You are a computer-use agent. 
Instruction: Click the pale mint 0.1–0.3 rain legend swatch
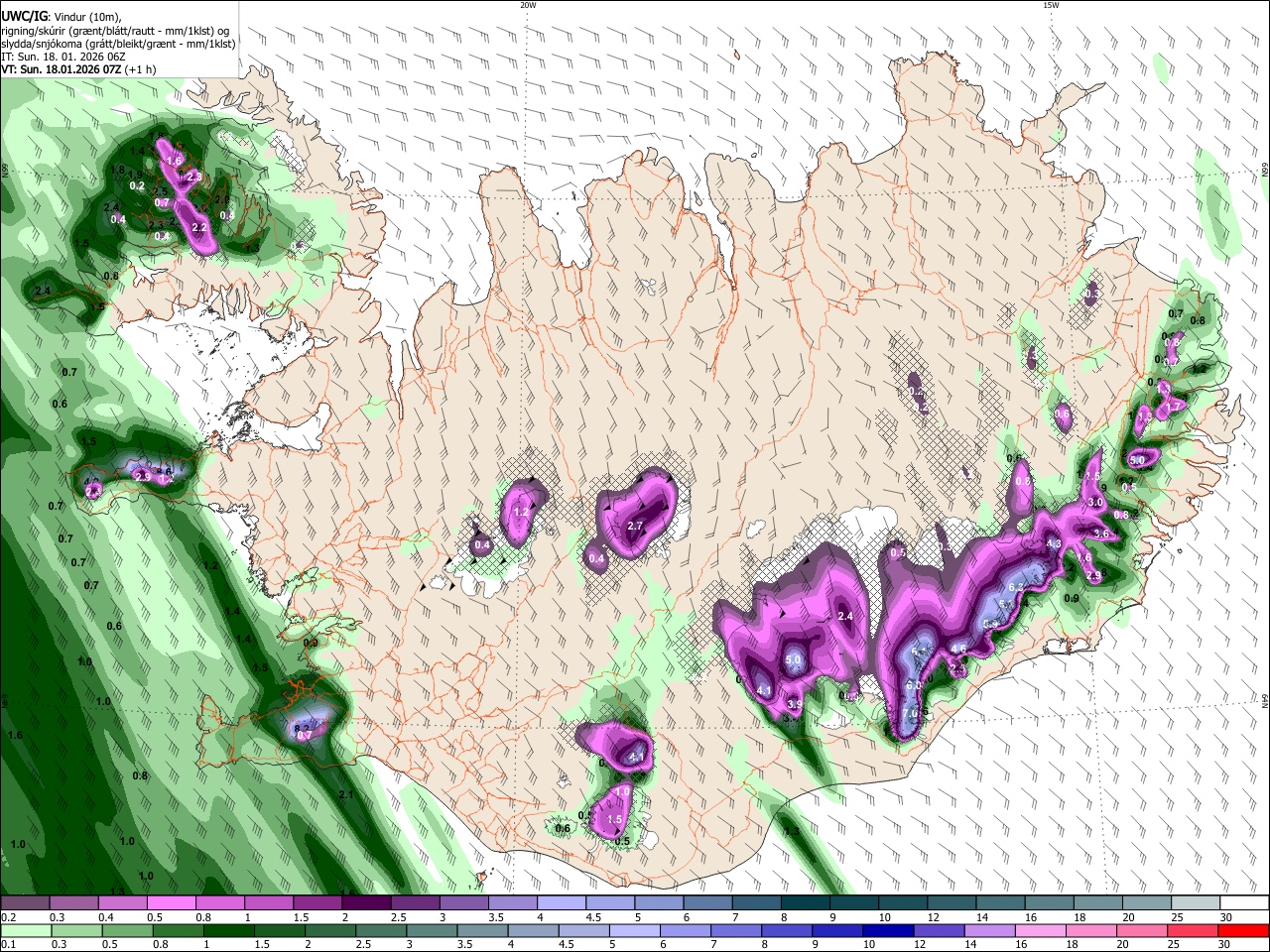click(24, 930)
